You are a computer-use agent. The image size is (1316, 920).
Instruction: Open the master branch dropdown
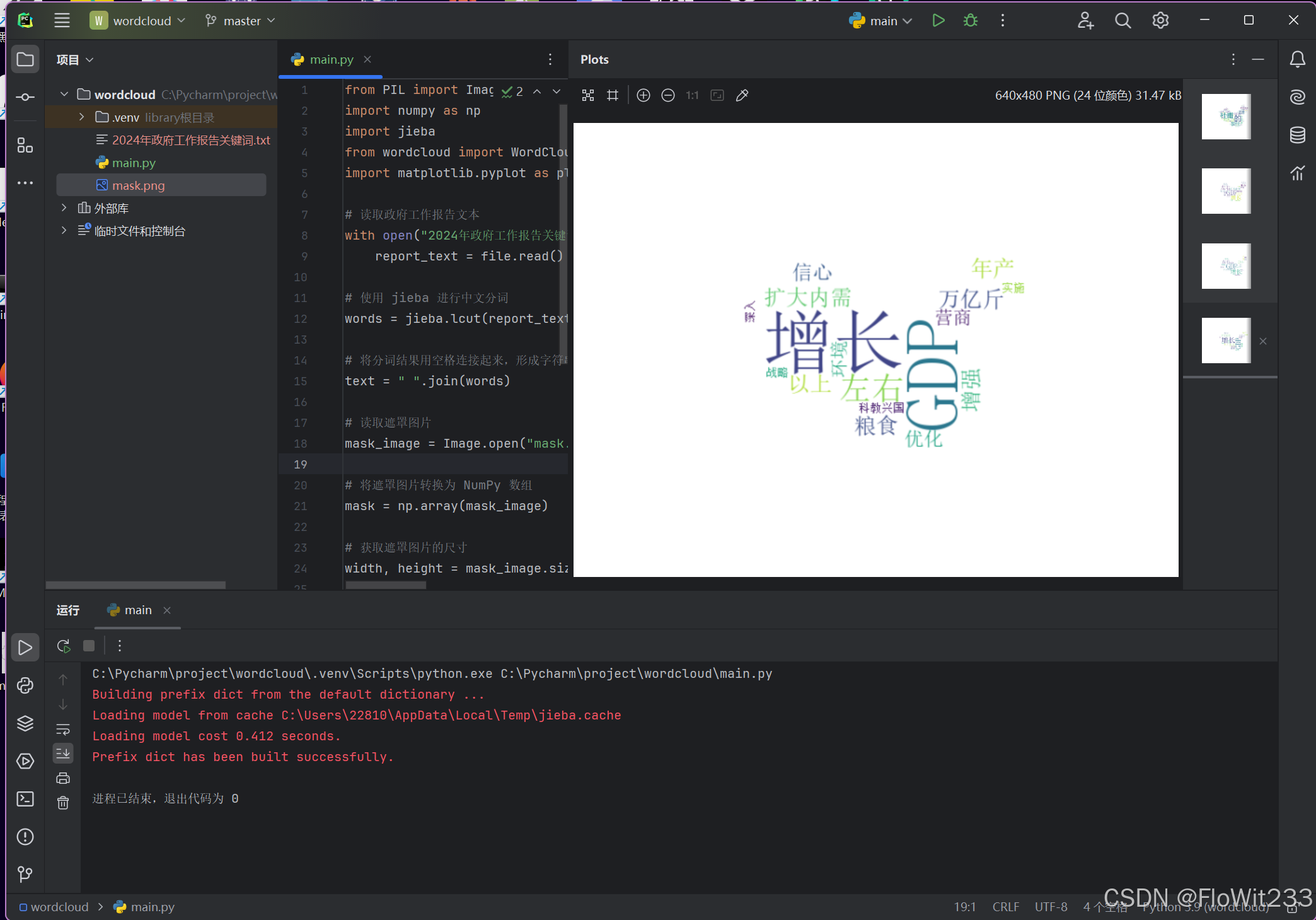pyautogui.click(x=241, y=21)
